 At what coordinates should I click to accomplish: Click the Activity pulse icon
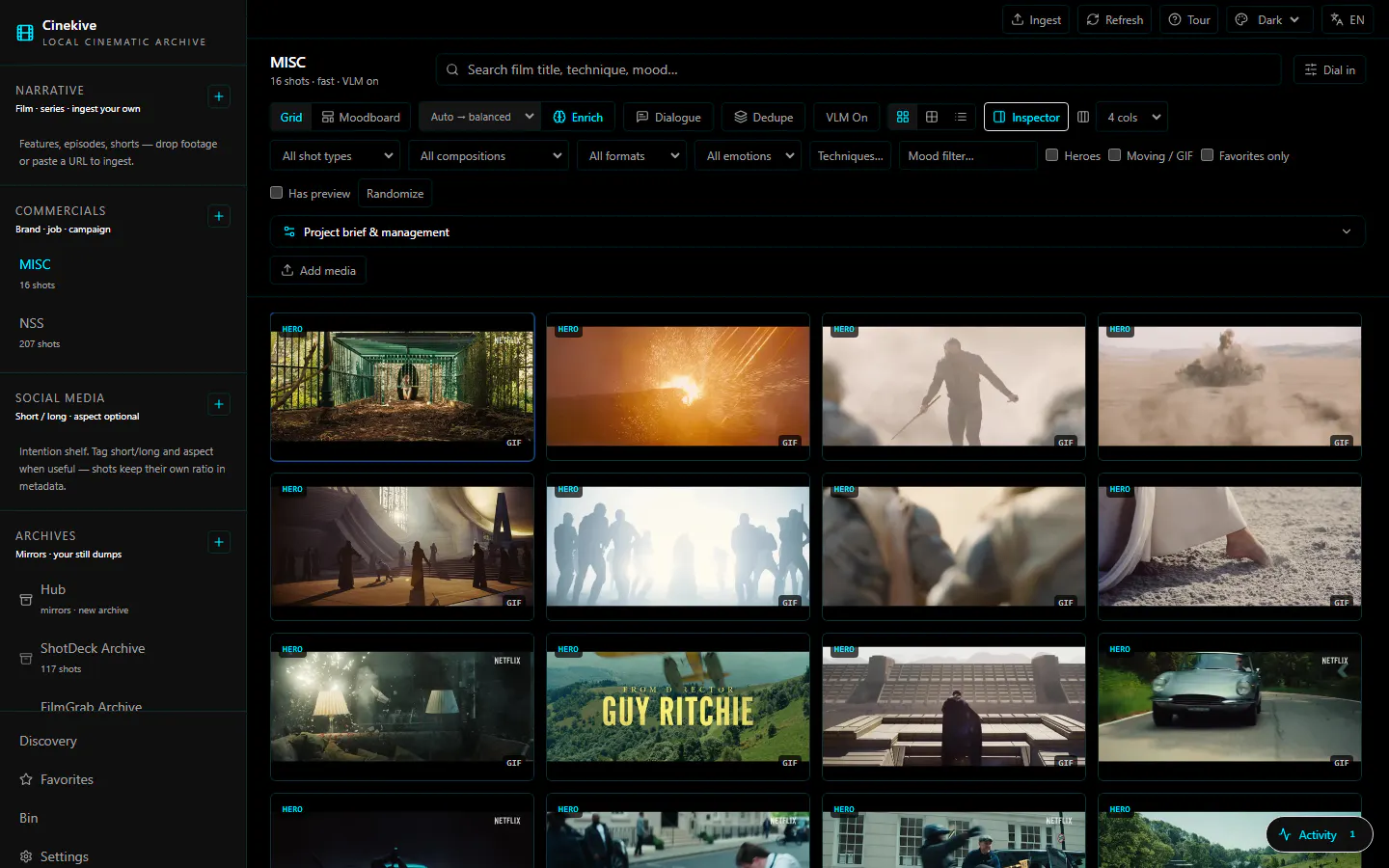tap(1285, 834)
